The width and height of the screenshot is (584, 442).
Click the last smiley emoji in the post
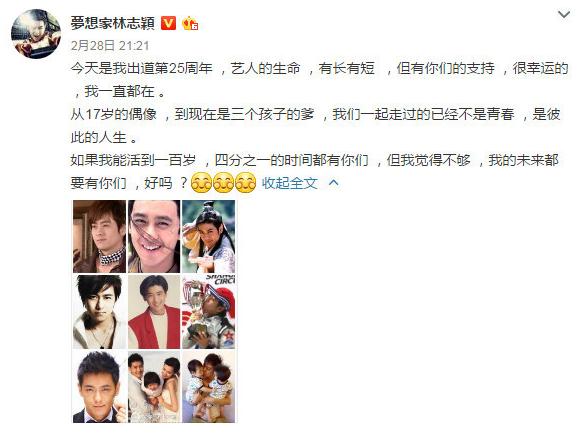click(245, 183)
